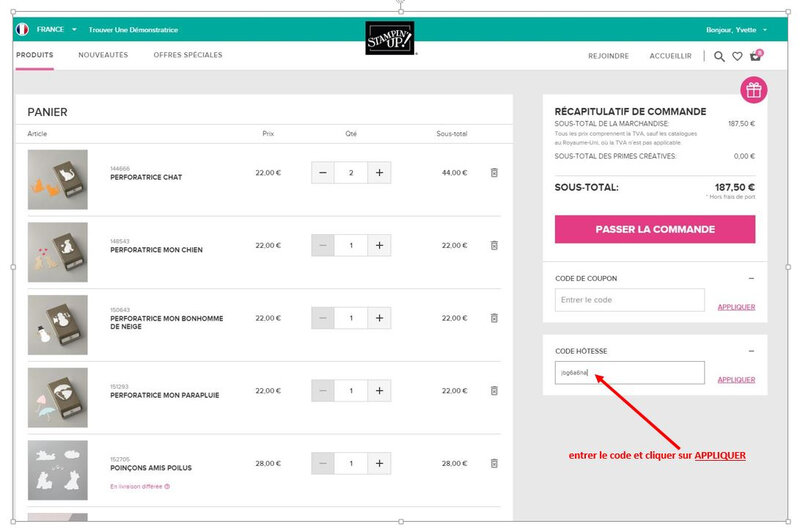Click the POINÇONS AMIS POILUS product name
This screenshot has height=532, width=800.
151,468
